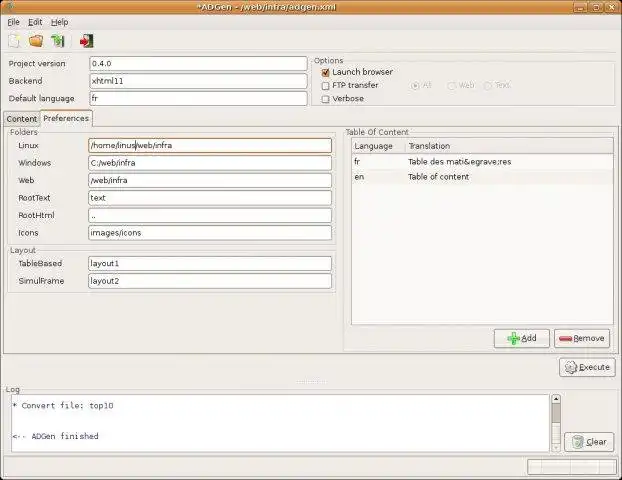Screen dimensions: 622x480
Task: Click the SimulFrame layout field
Action: tap(210, 281)
